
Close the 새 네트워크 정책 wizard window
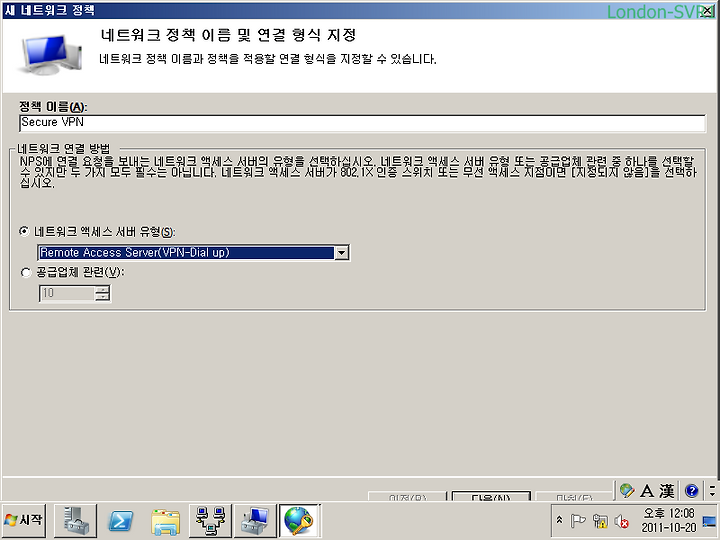[x=708, y=11]
